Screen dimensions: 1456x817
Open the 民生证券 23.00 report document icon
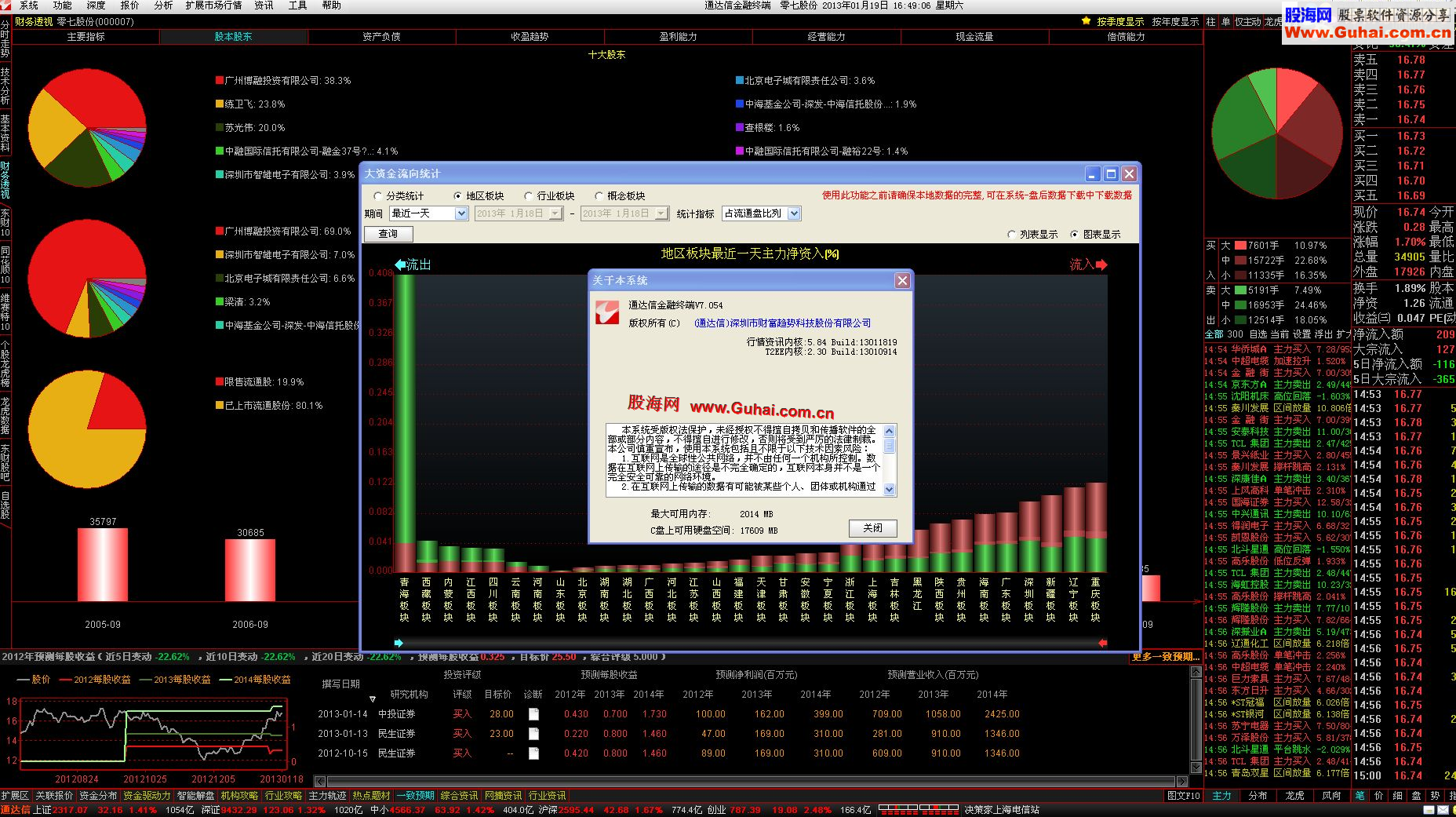coord(533,734)
